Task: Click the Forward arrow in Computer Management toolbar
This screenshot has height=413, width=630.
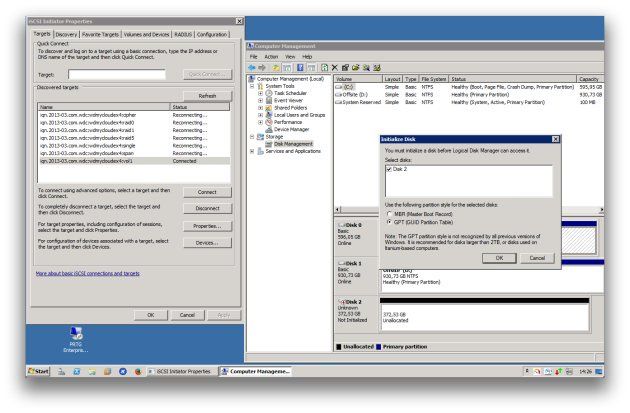Action: click(x=262, y=67)
